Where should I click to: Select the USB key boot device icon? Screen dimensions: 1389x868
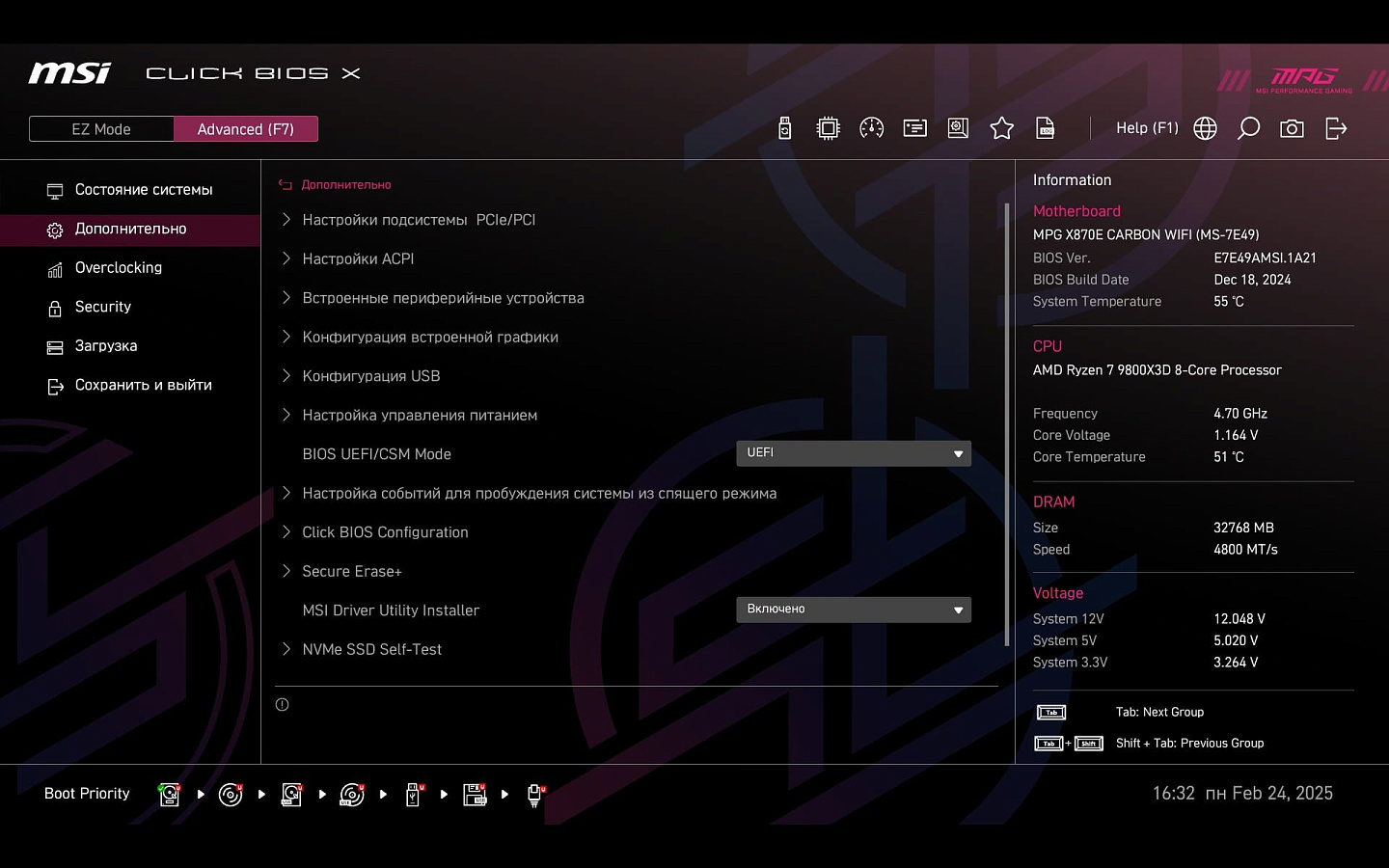[414, 794]
